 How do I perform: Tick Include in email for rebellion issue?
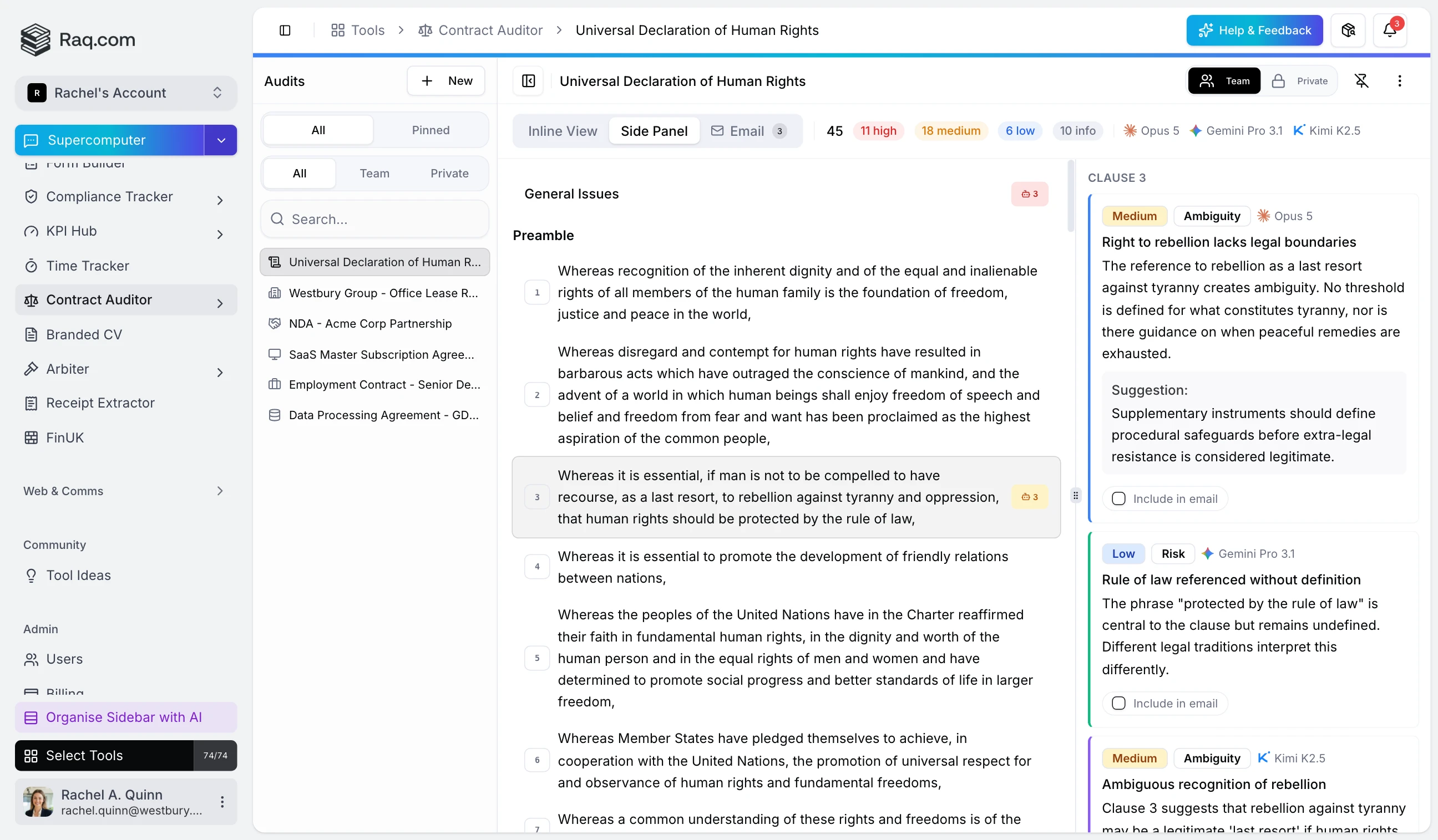[x=1118, y=499]
